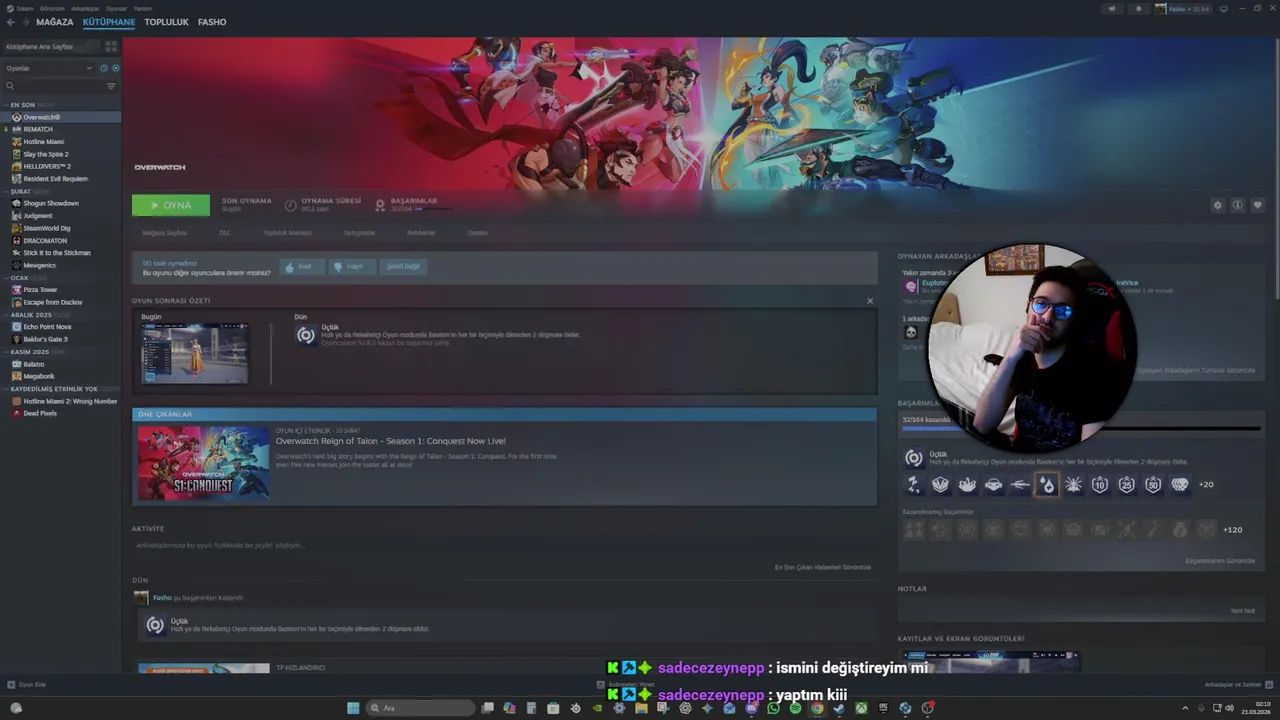
Task: Click the 10 badge achievement icon
Action: coord(1100,485)
